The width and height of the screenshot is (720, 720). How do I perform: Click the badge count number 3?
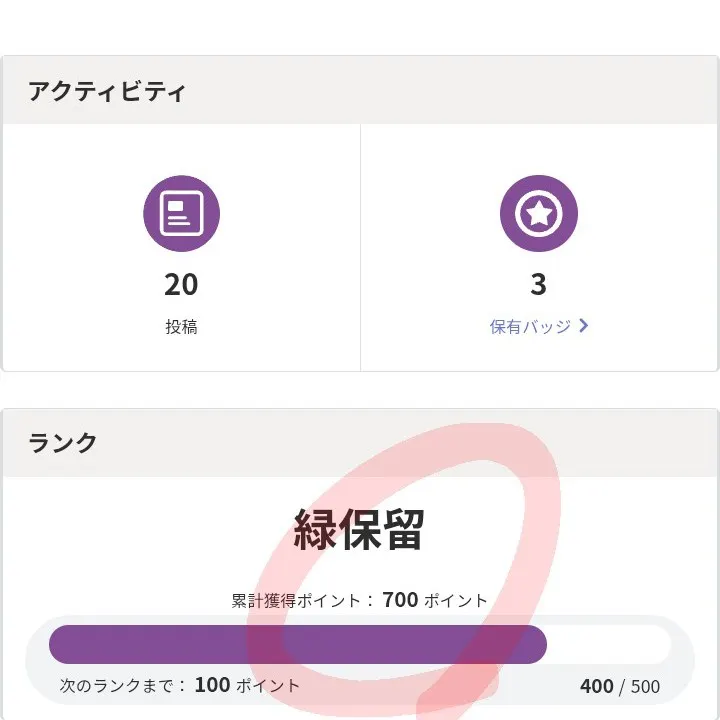pos(538,285)
